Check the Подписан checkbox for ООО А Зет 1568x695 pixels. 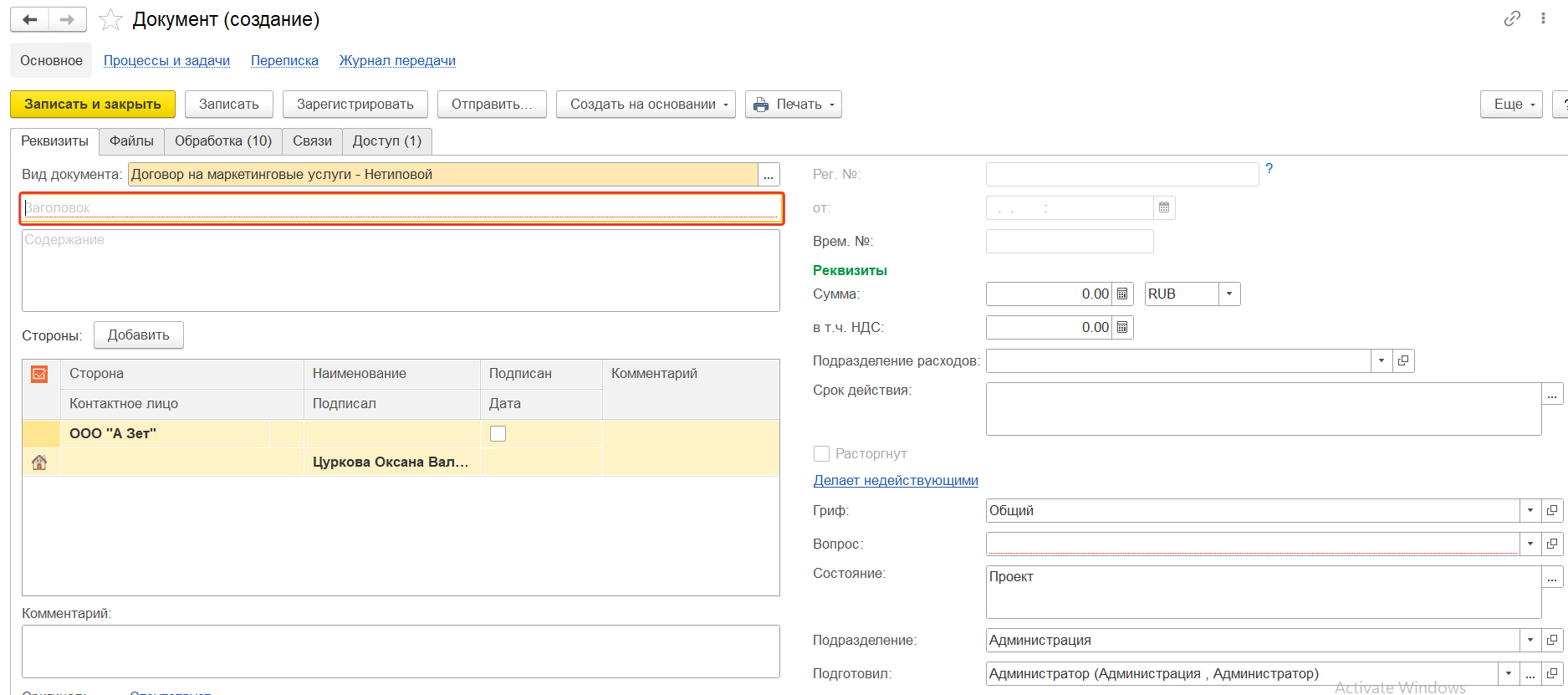pos(498,433)
